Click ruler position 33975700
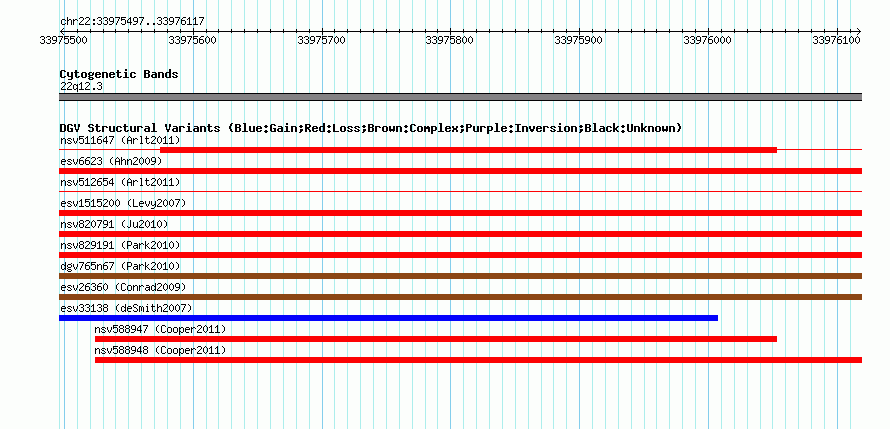 [322, 40]
